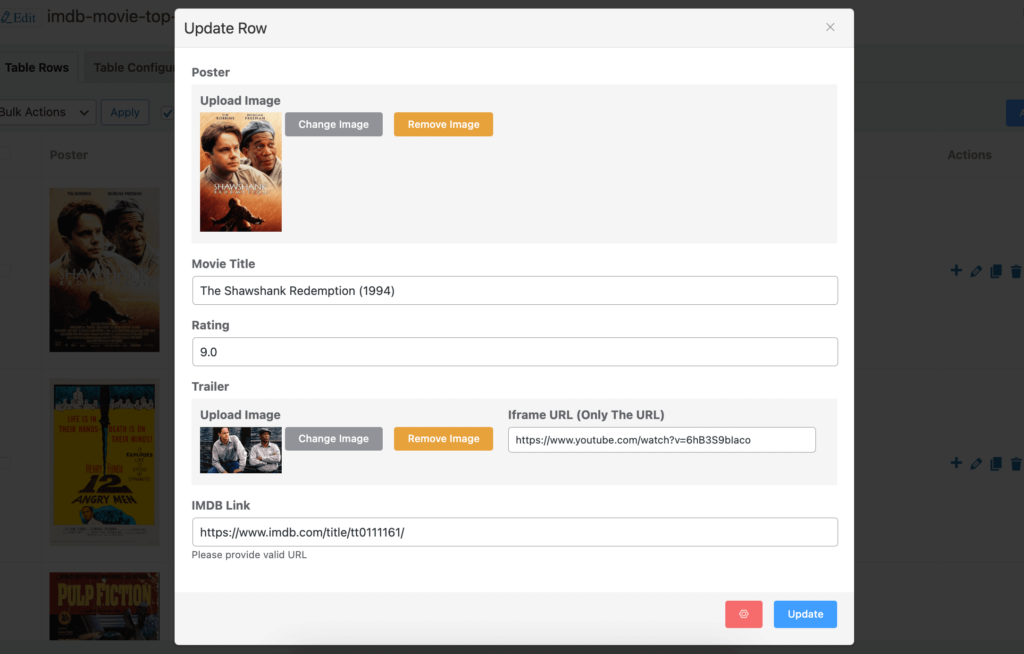Click the Update button

pyautogui.click(x=805, y=614)
